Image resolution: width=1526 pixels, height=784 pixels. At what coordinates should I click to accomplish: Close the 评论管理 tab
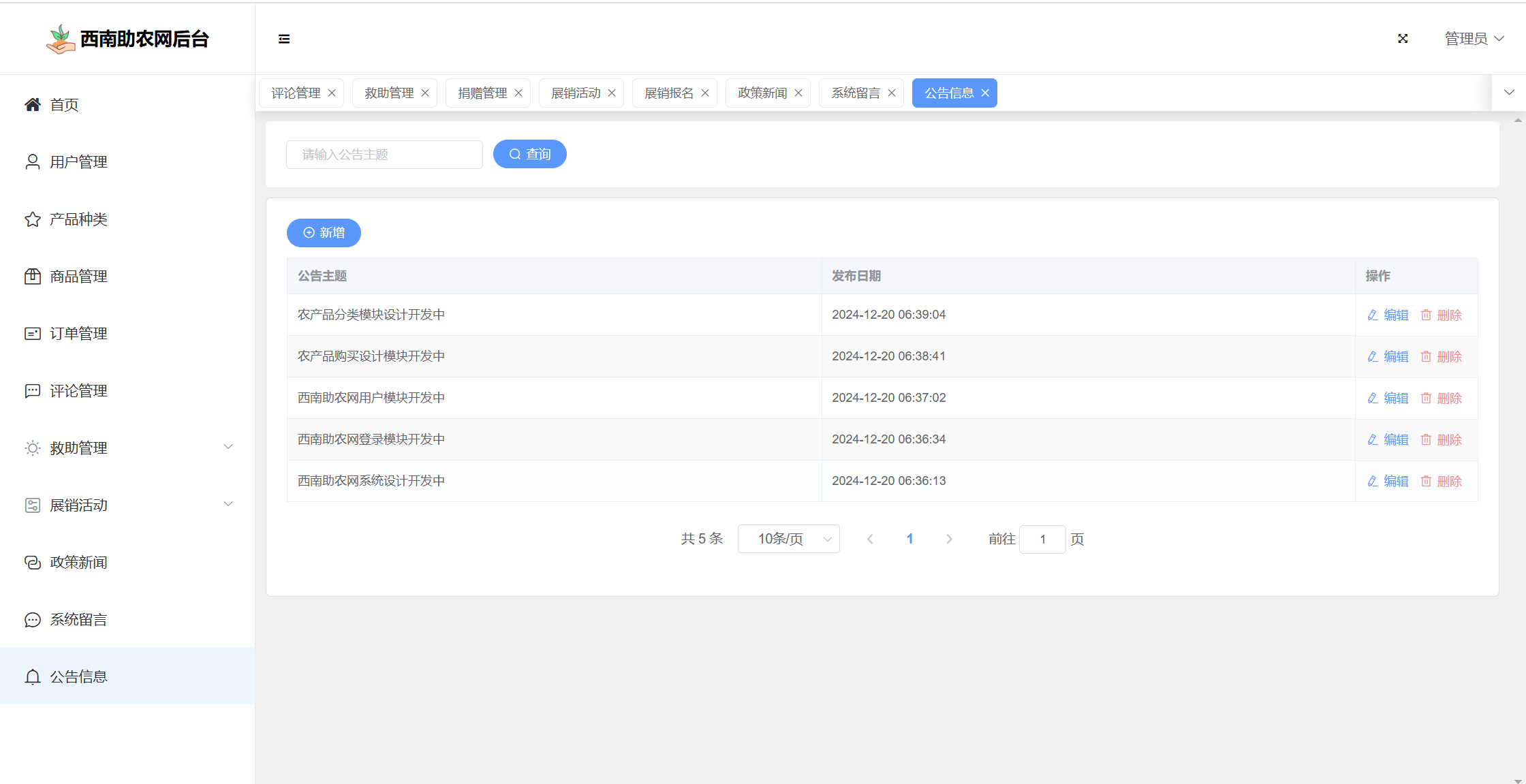point(332,93)
